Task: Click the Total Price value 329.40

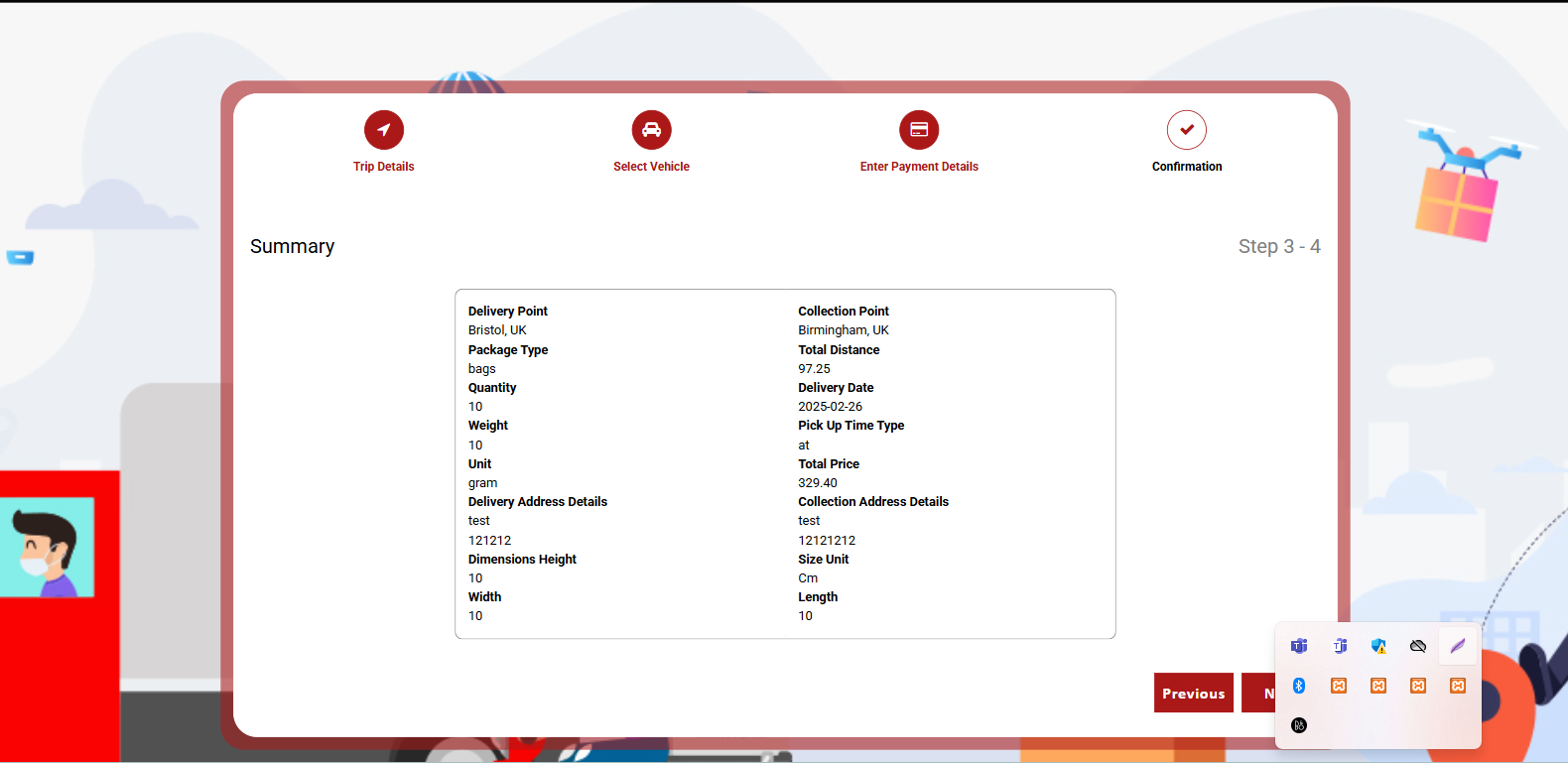Action: [x=818, y=483]
